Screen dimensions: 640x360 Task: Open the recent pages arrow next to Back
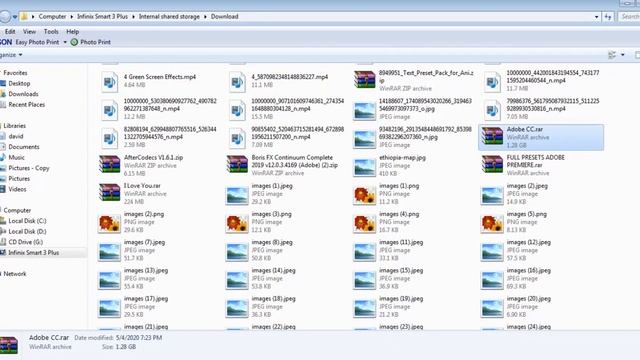tap(15, 17)
